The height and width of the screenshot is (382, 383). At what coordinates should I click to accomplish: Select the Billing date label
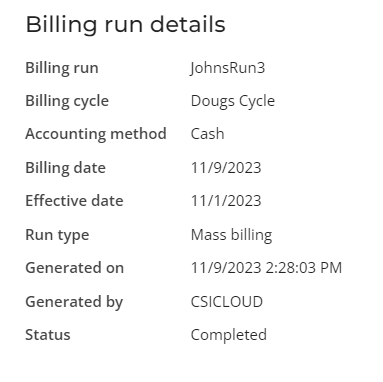[x=66, y=168]
